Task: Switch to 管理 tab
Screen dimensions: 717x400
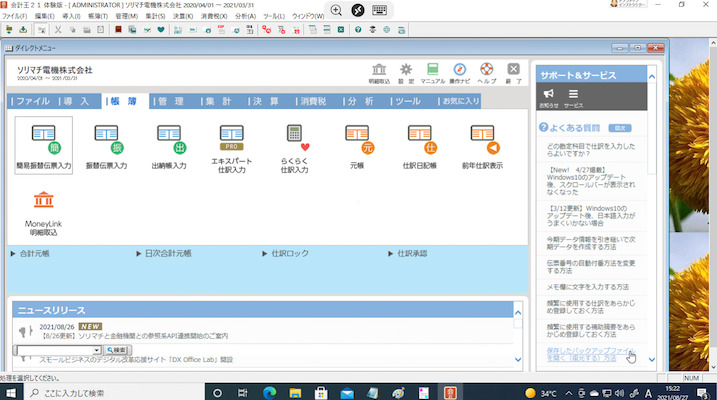Action: tap(171, 101)
